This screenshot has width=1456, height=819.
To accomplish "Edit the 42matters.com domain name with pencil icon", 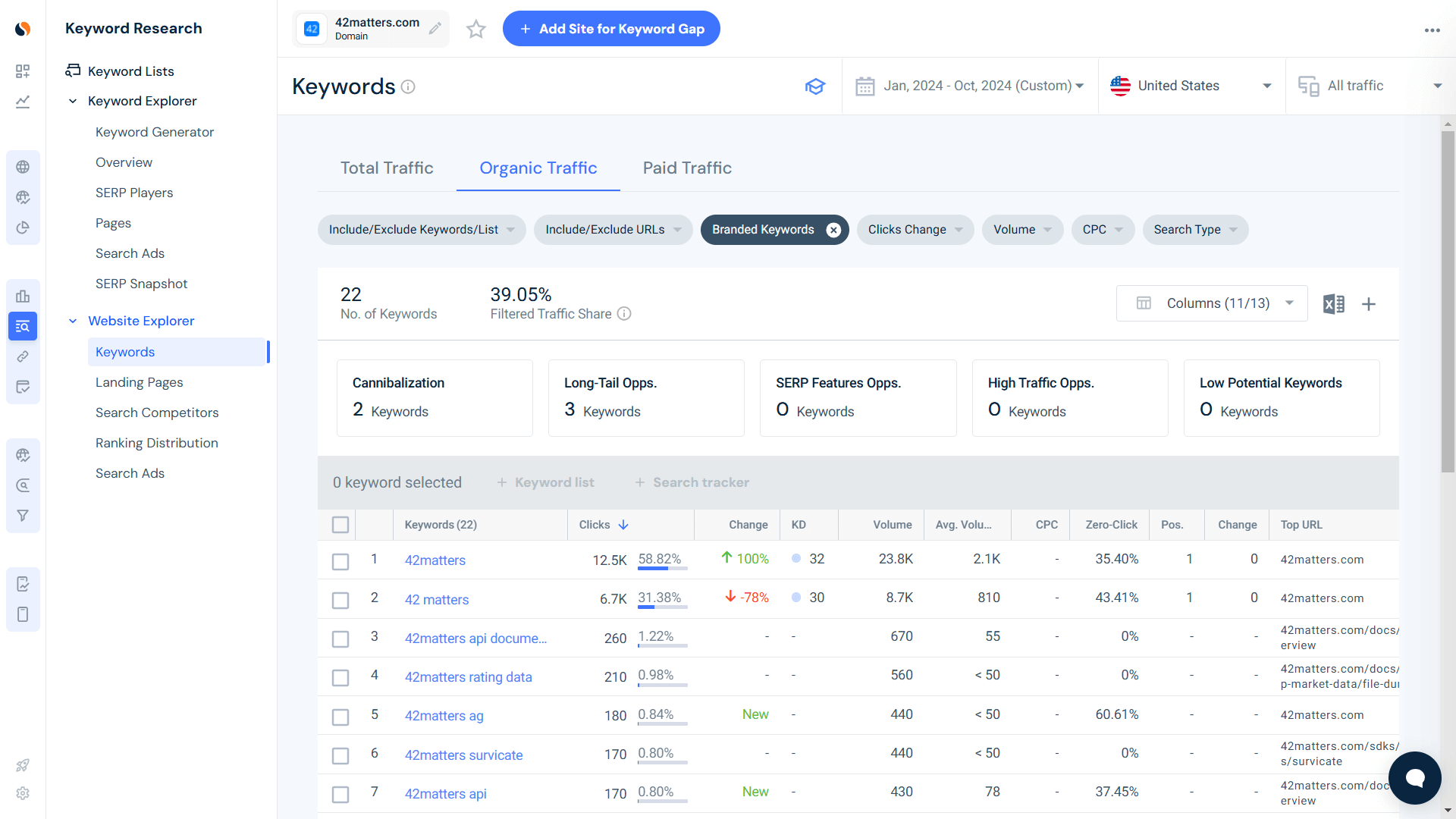I will [x=435, y=28].
